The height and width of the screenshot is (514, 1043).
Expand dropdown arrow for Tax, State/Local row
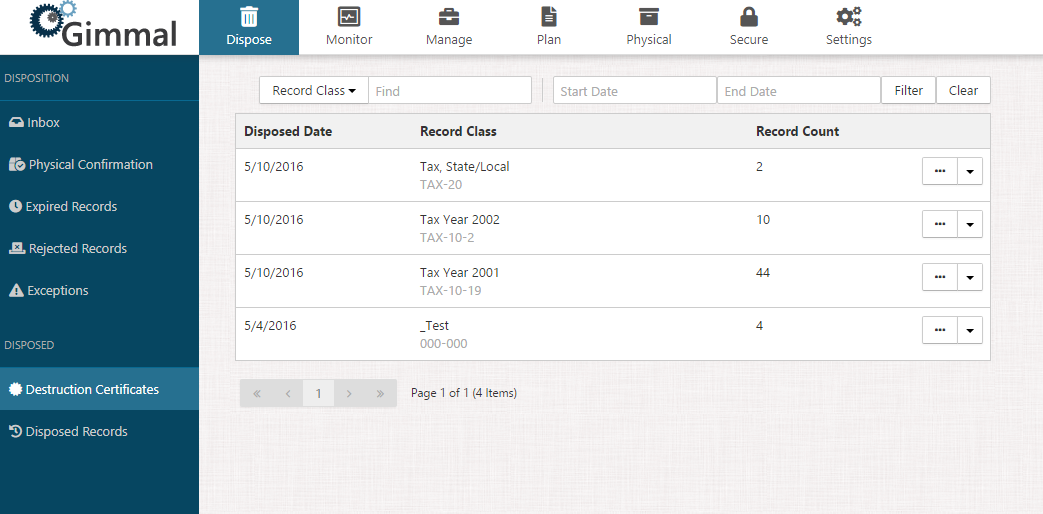(x=970, y=171)
